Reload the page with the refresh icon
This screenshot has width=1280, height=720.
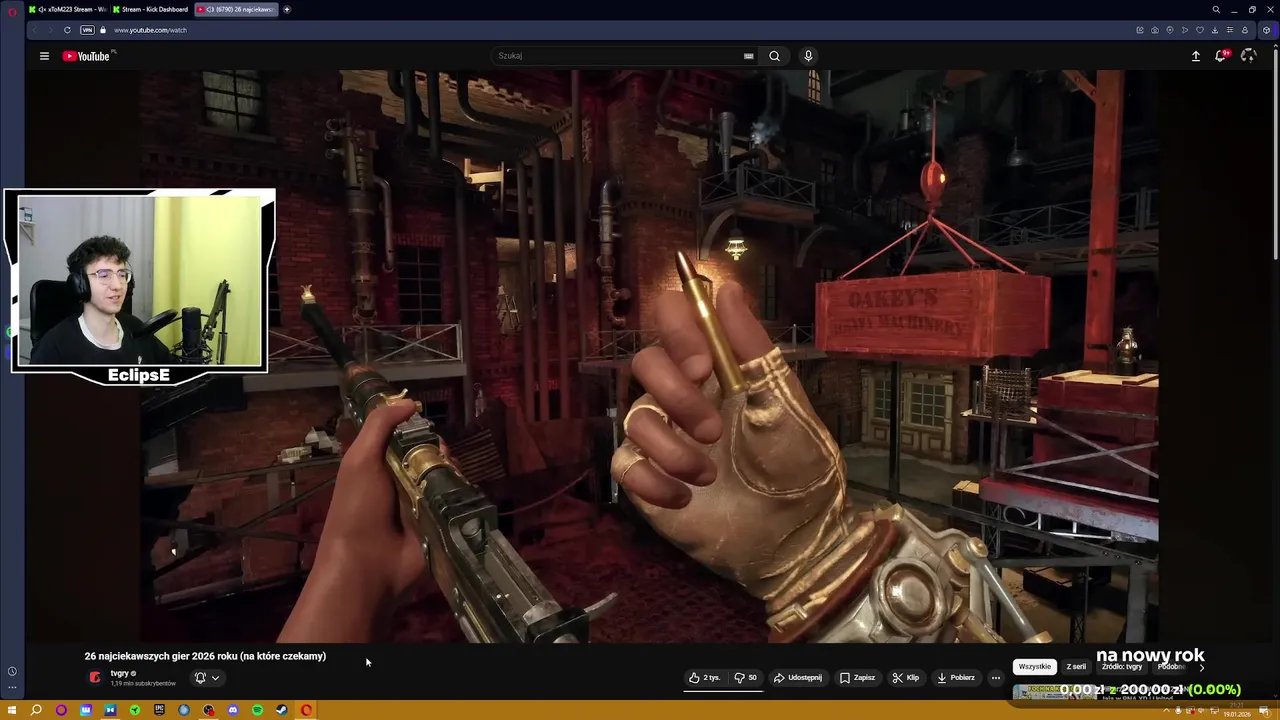pos(67,30)
